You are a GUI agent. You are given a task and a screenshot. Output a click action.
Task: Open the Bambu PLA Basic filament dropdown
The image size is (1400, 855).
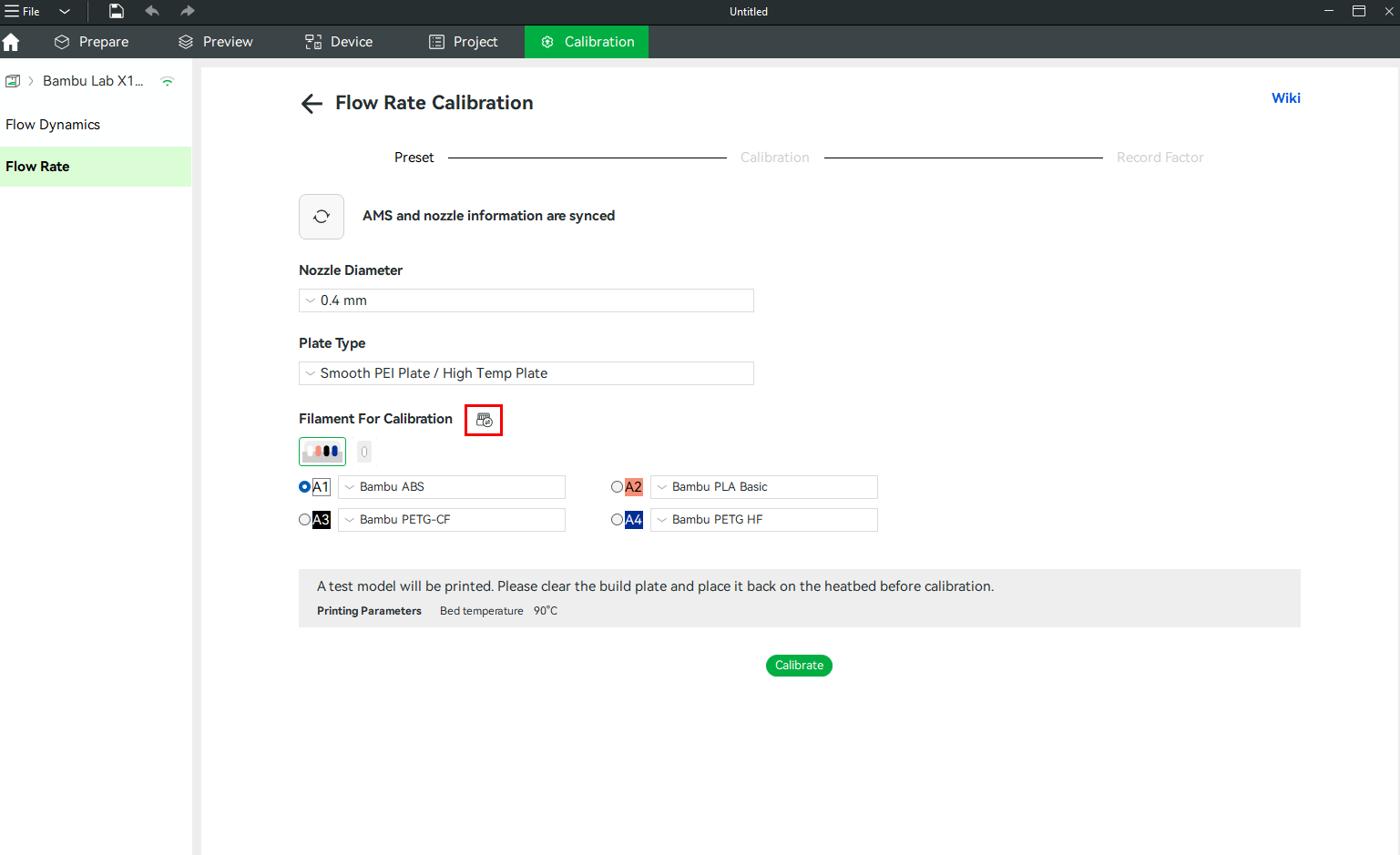point(764,487)
